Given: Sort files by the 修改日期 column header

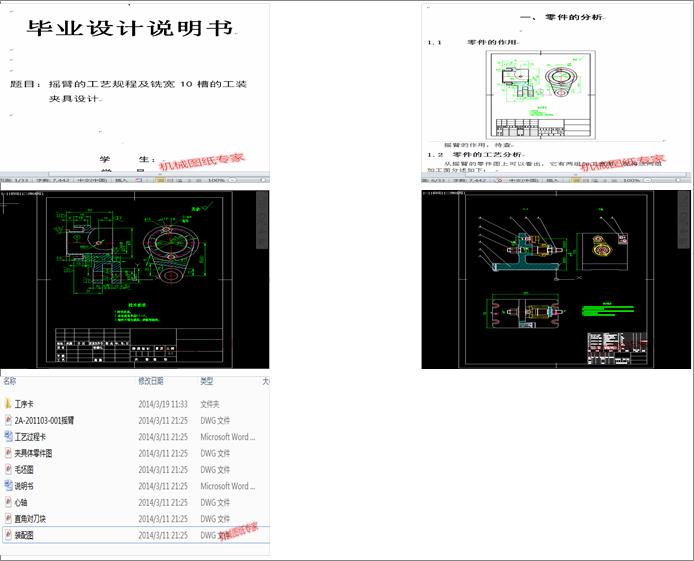Looking at the screenshot, I should [x=151, y=380].
